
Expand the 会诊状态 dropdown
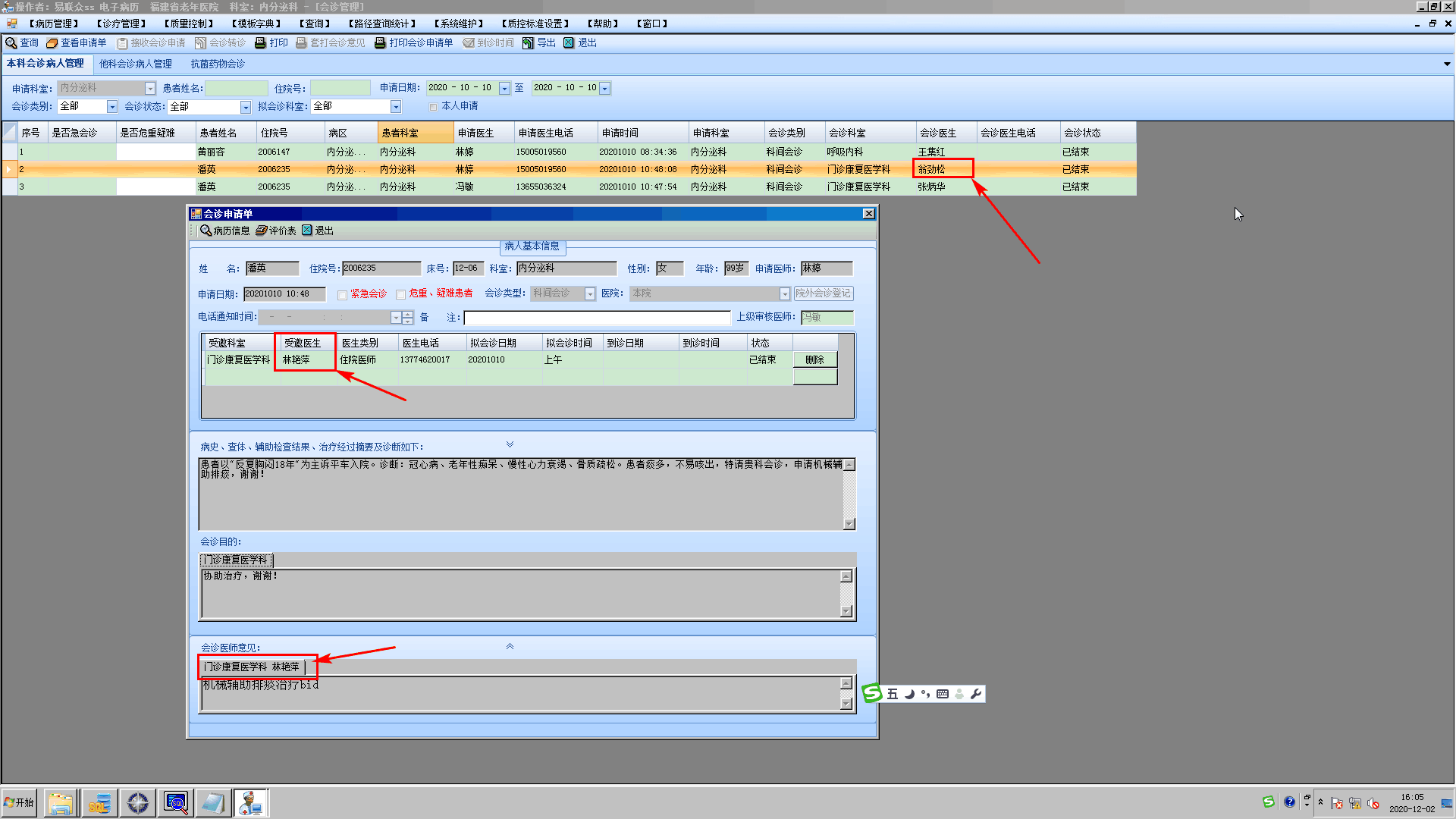click(245, 107)
